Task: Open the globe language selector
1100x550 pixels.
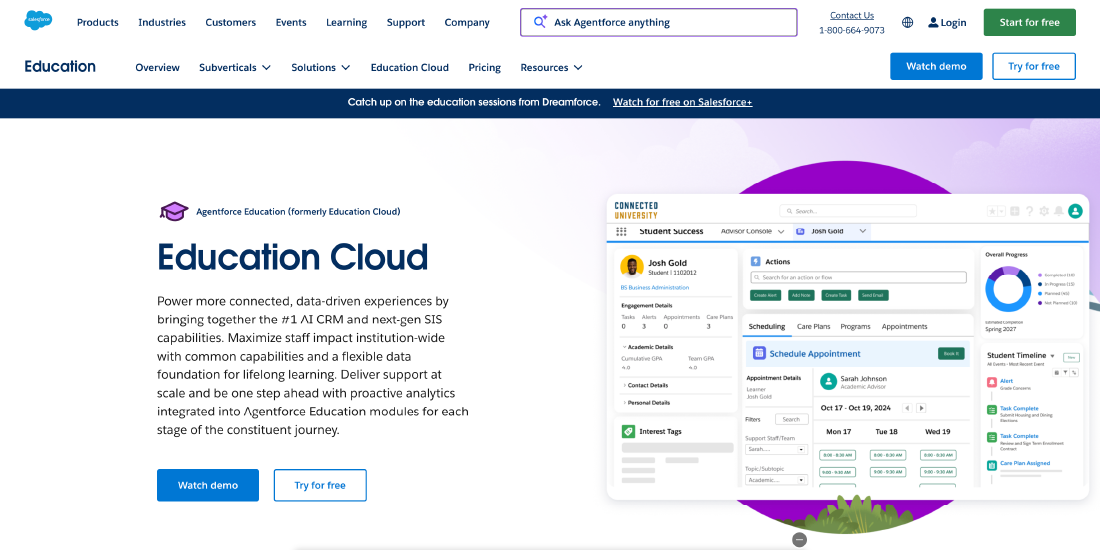Action: click(907, 22)
